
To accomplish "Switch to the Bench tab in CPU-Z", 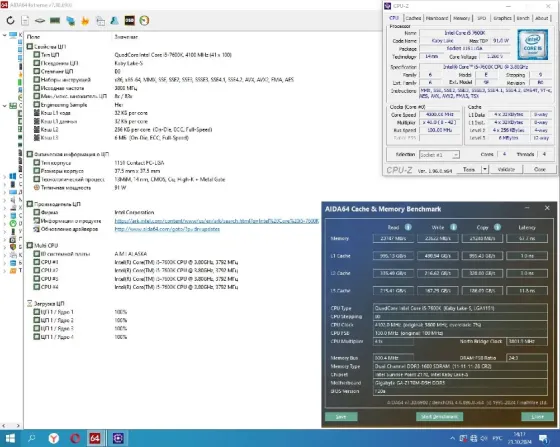I will point(523,18).
